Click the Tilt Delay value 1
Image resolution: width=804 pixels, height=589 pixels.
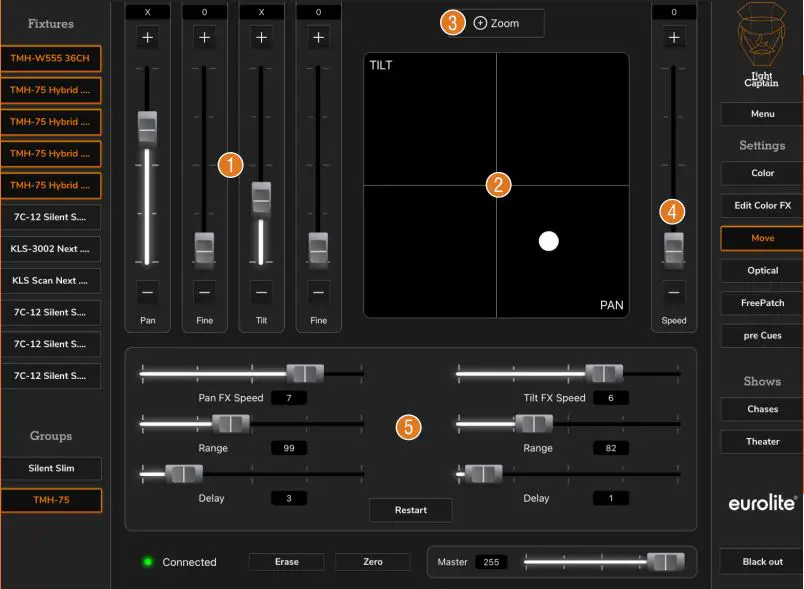click(x=611, y=498)
